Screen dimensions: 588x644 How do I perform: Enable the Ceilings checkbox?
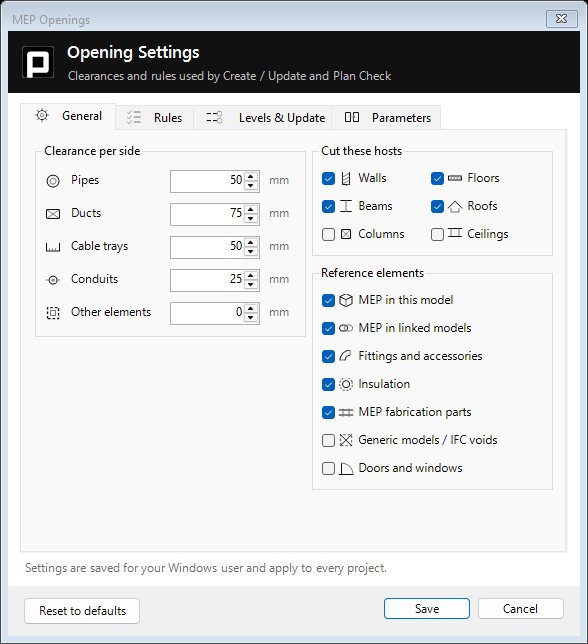coord(437,235)
